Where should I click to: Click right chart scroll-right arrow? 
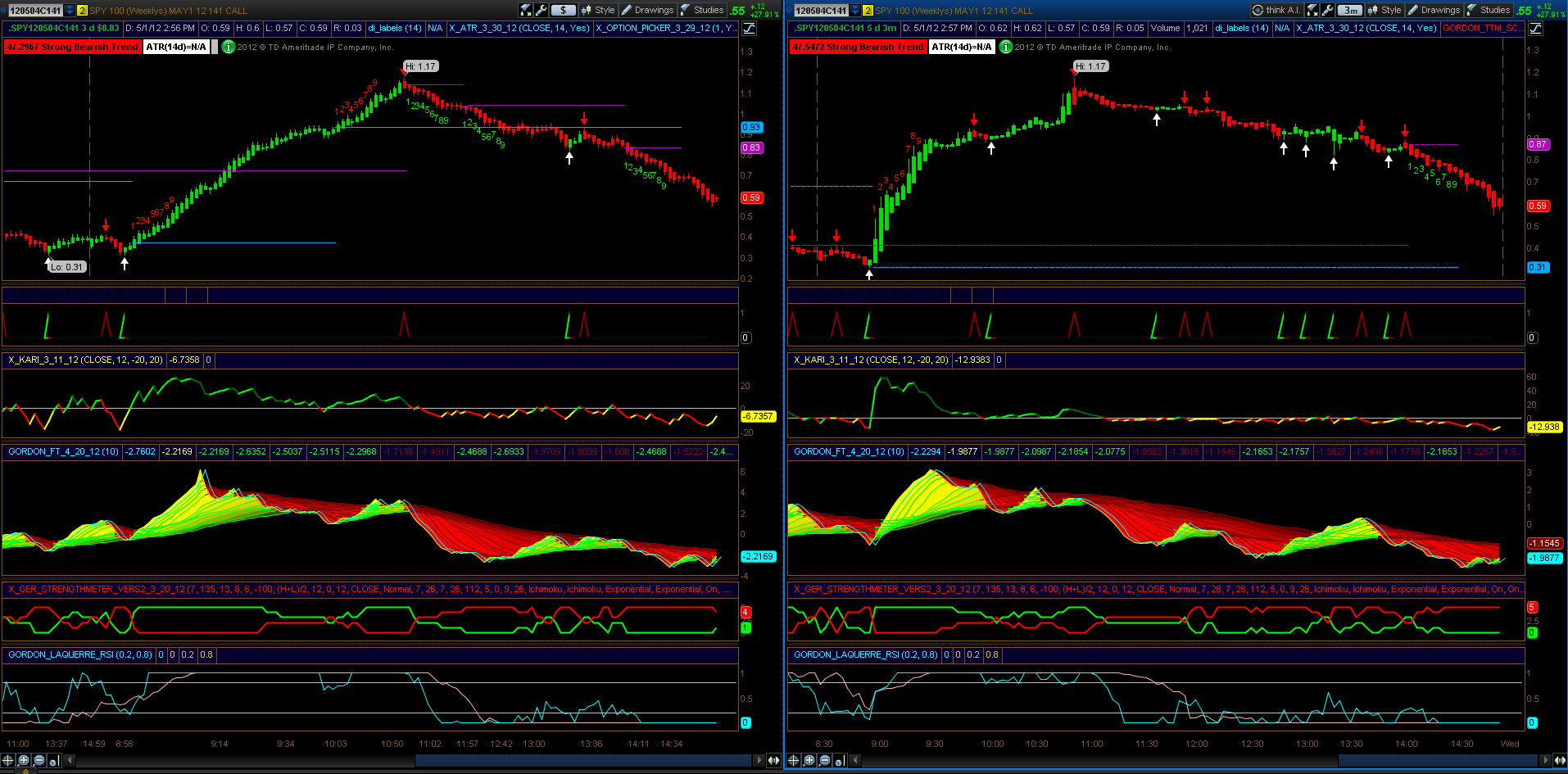click(1544, 760)
